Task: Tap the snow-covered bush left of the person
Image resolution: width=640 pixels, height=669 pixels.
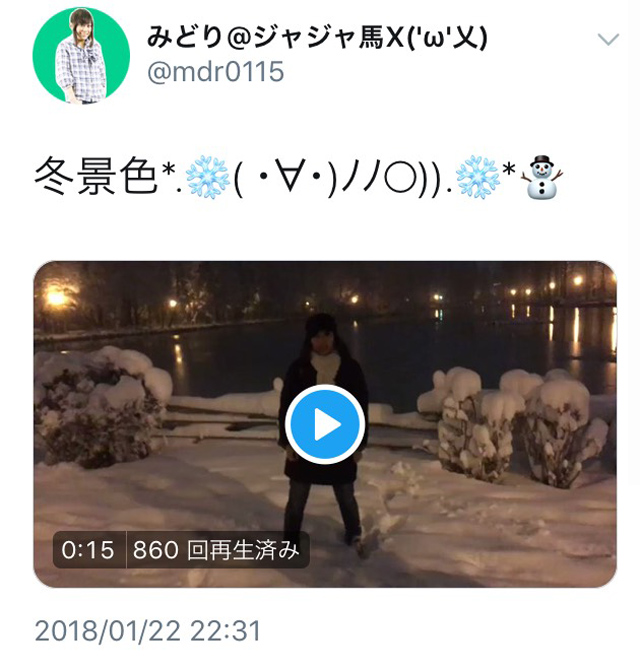Action: click(x=100, y=403)
